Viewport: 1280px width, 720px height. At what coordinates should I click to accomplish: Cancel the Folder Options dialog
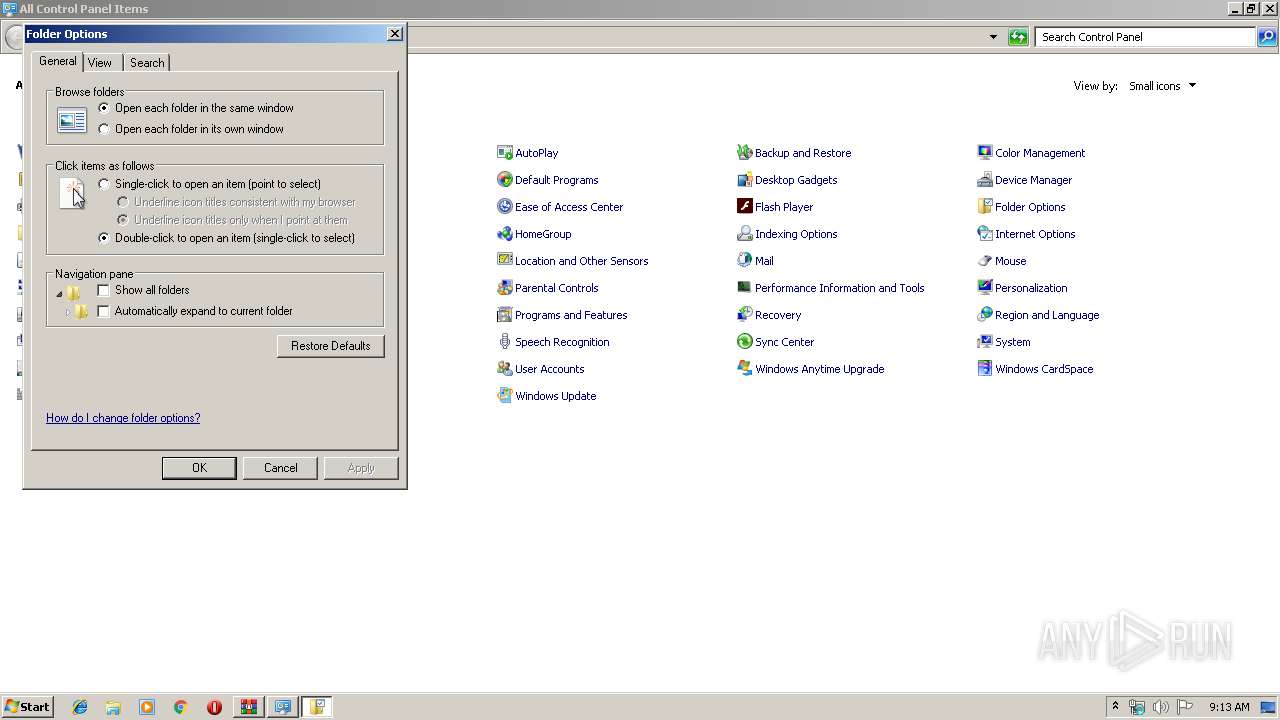coord(280,468)
